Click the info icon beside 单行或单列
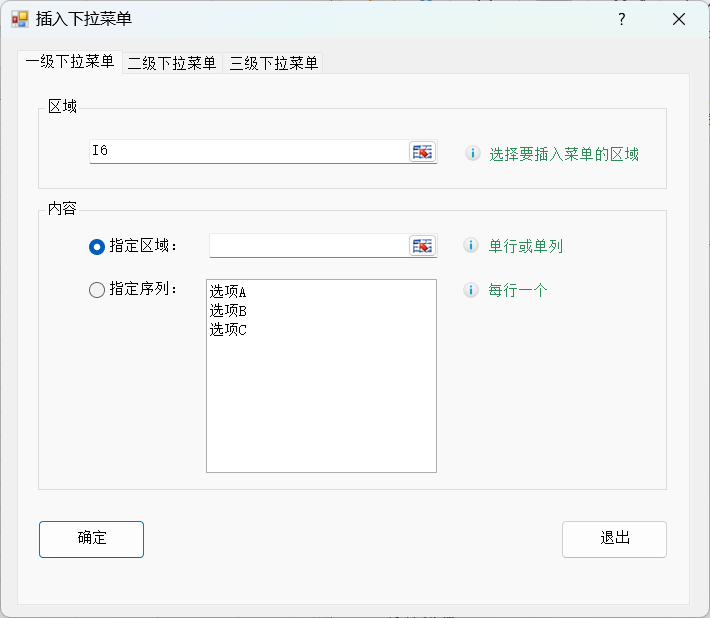Viewport: 710px width, 618px height. (471, 245)
